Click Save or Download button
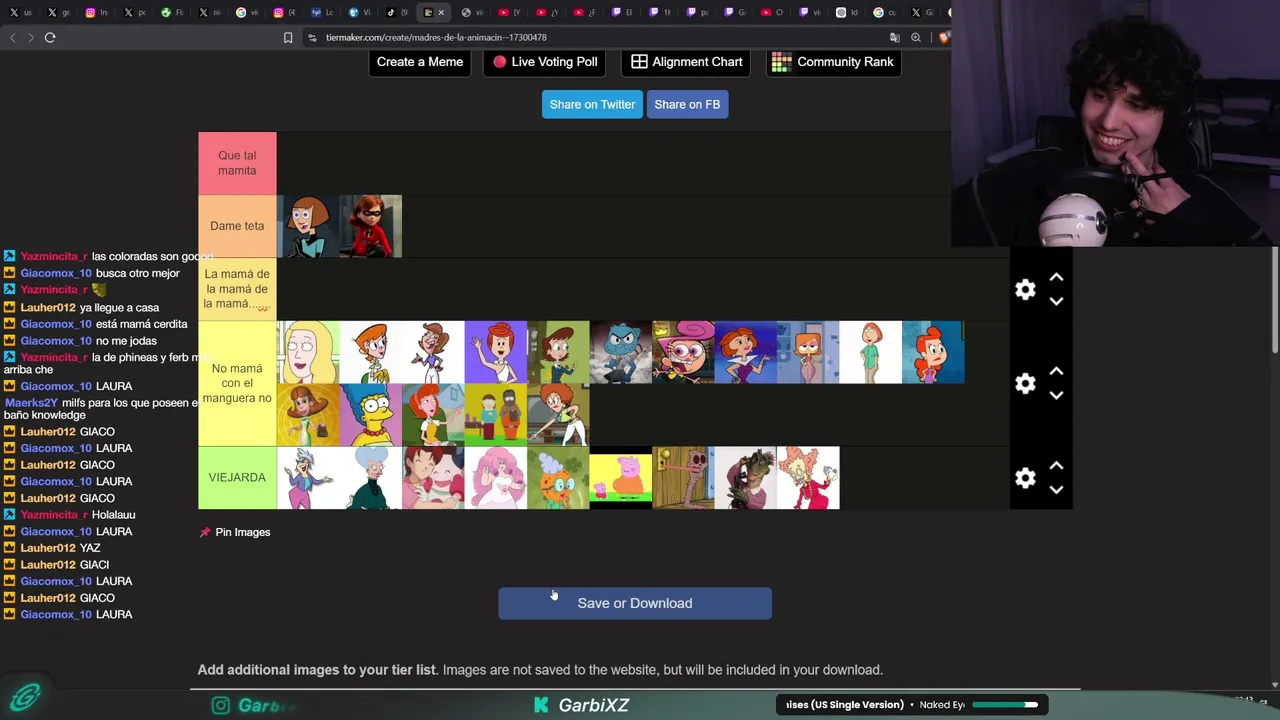The image size is (1280, 720). point(635,603)
